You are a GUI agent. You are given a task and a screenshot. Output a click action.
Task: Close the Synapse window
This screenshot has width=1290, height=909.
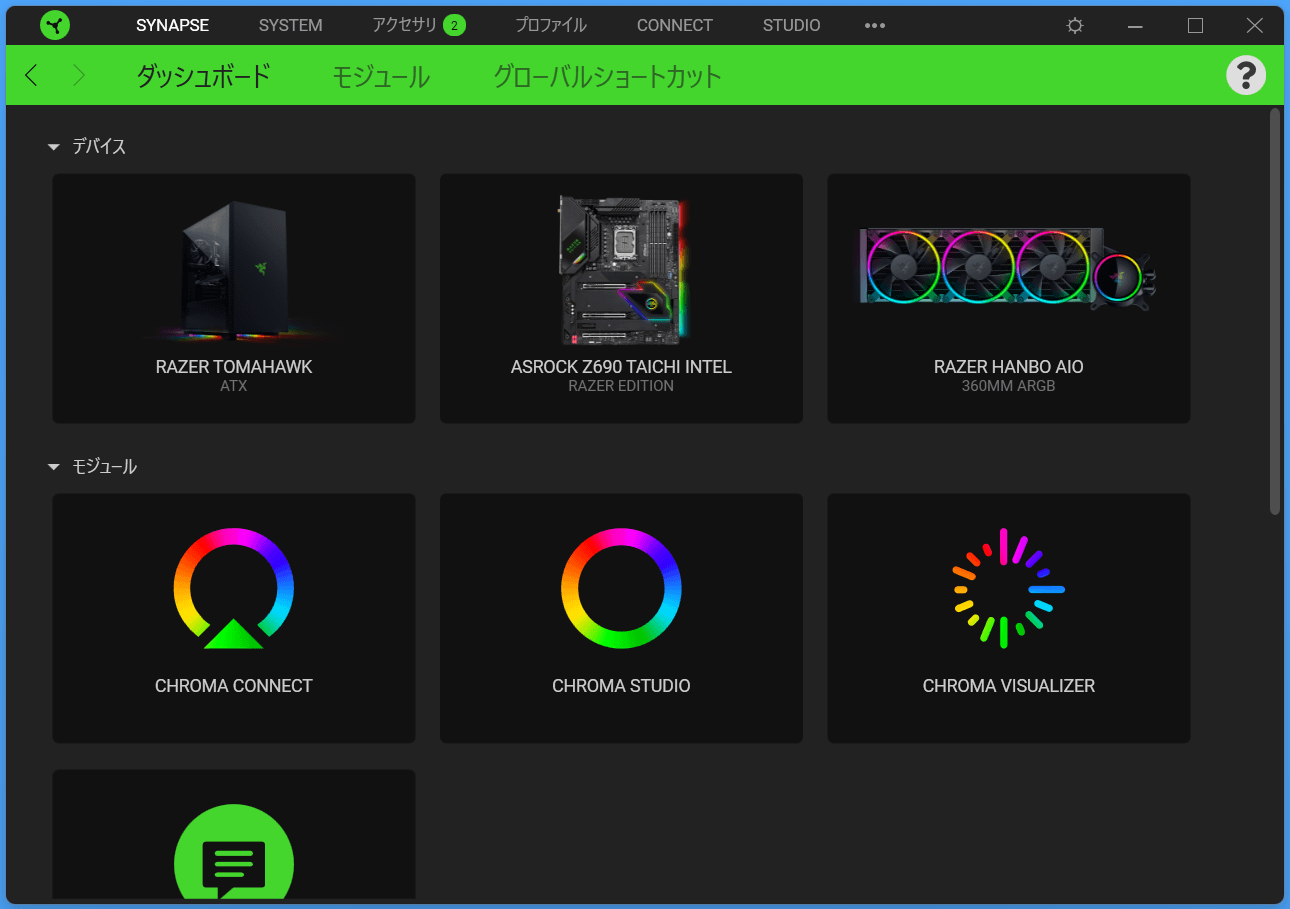(x=1255, y=26)
